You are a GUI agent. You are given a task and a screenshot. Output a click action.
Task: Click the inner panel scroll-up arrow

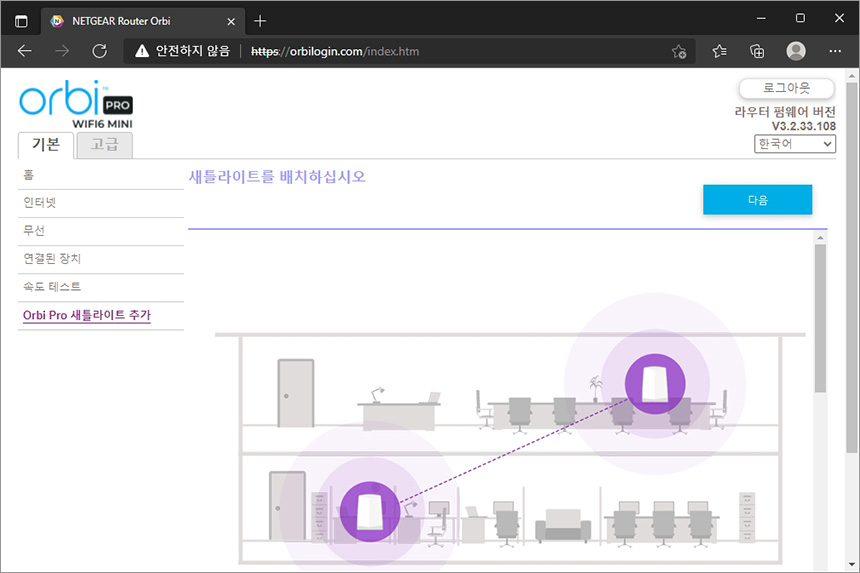[x=820, y=238]
